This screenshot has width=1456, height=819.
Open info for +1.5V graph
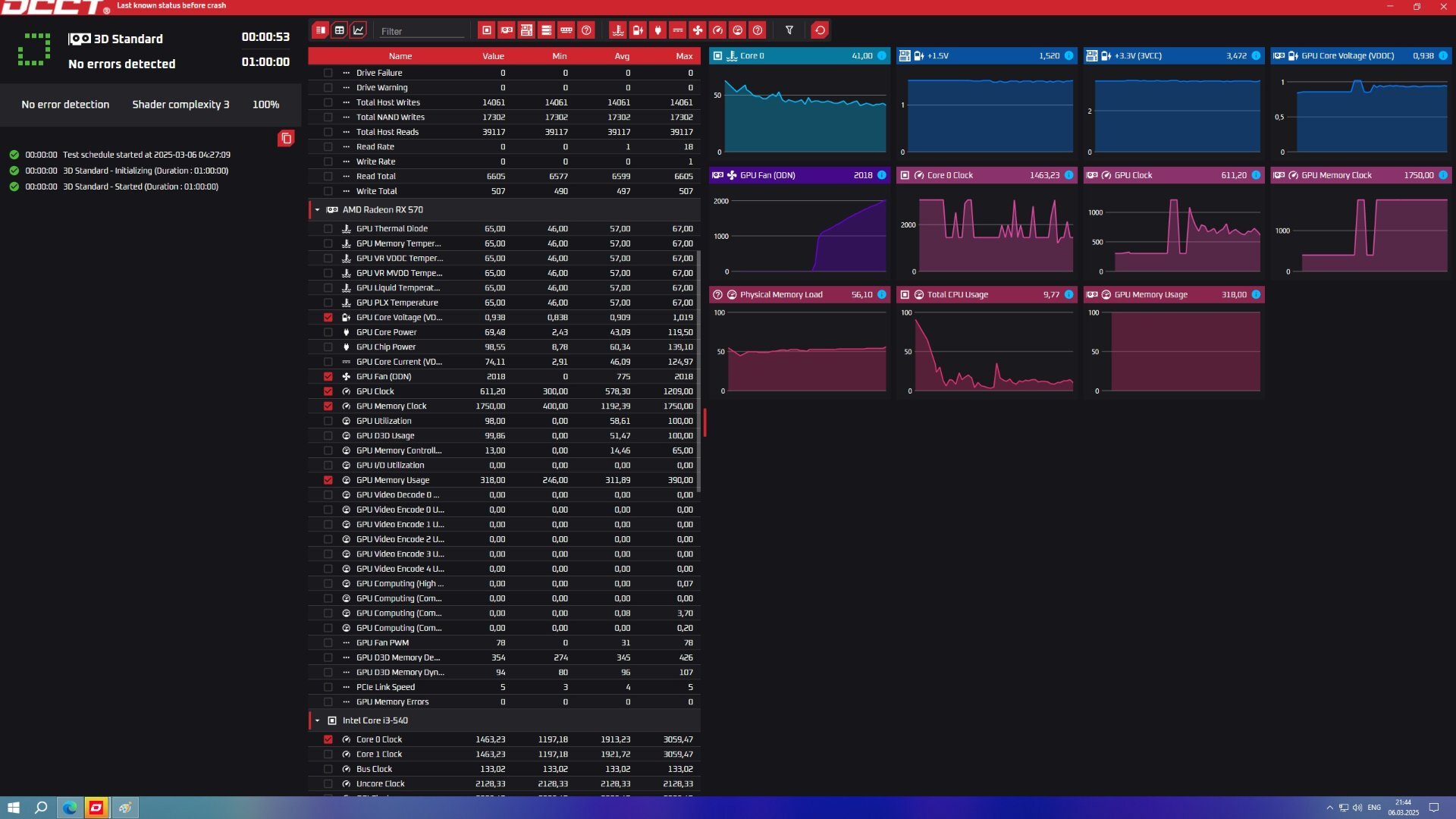pyautogui.click(x=1069, y=55)
